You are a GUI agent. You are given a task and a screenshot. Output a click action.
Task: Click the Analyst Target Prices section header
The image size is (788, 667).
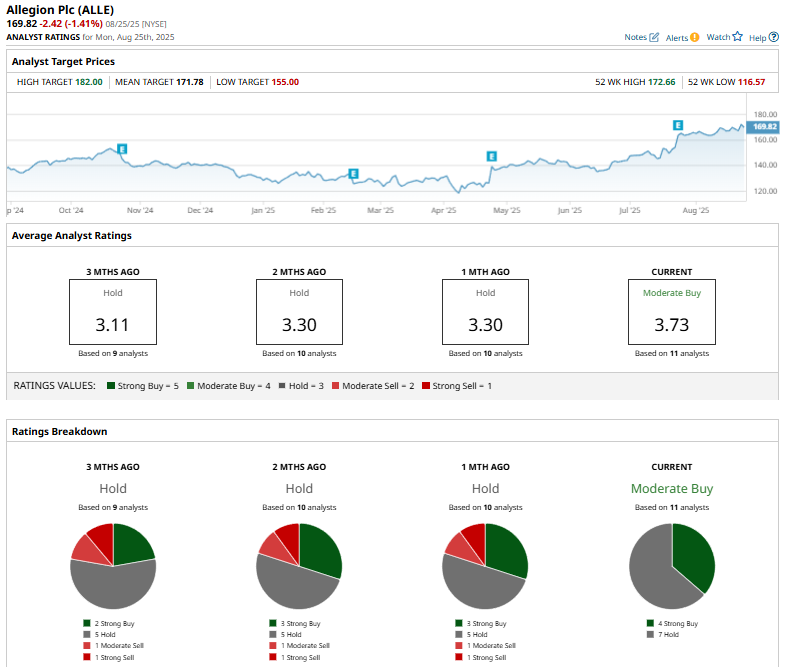pyautogui.click(x=63, y=61)
